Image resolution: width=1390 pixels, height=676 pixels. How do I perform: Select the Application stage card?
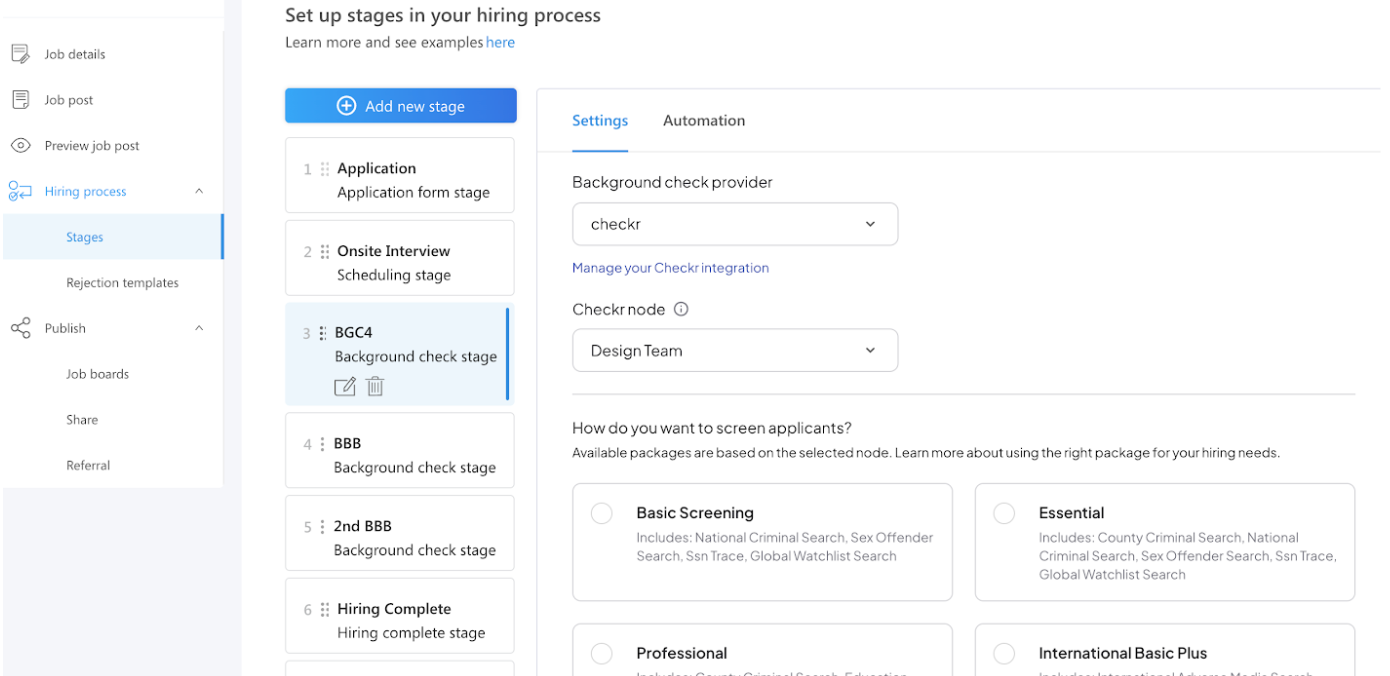(x=400, y=175)
